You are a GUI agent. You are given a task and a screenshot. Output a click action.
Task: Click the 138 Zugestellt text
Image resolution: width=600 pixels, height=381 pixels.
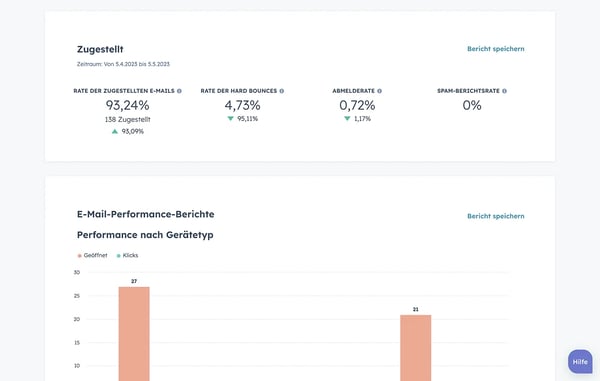coord(127,120)
